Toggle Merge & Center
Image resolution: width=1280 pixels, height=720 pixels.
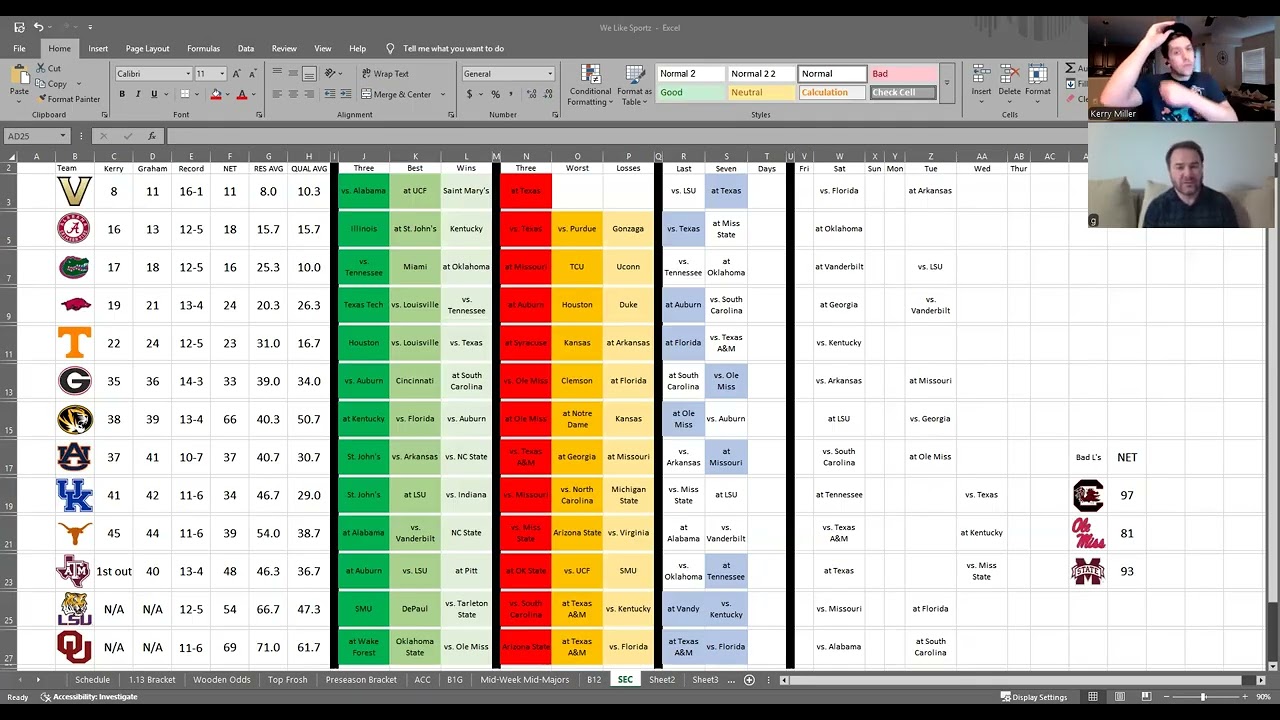[x=396, y=94]
